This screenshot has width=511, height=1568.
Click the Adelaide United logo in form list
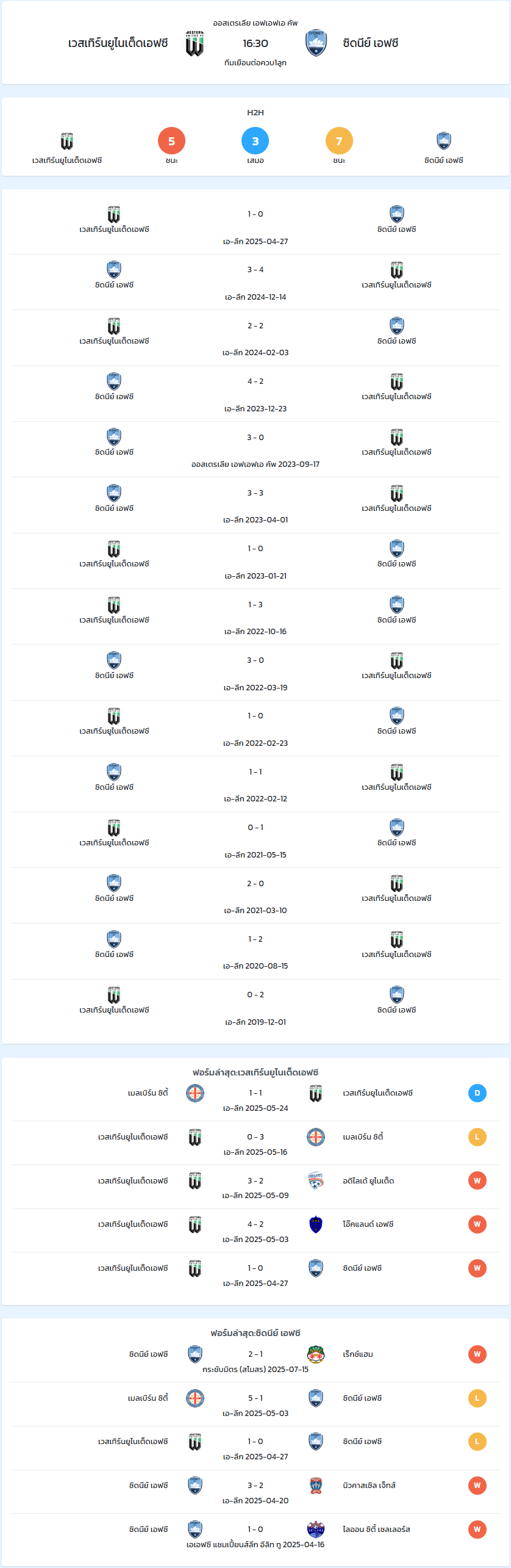point(316,1180)
